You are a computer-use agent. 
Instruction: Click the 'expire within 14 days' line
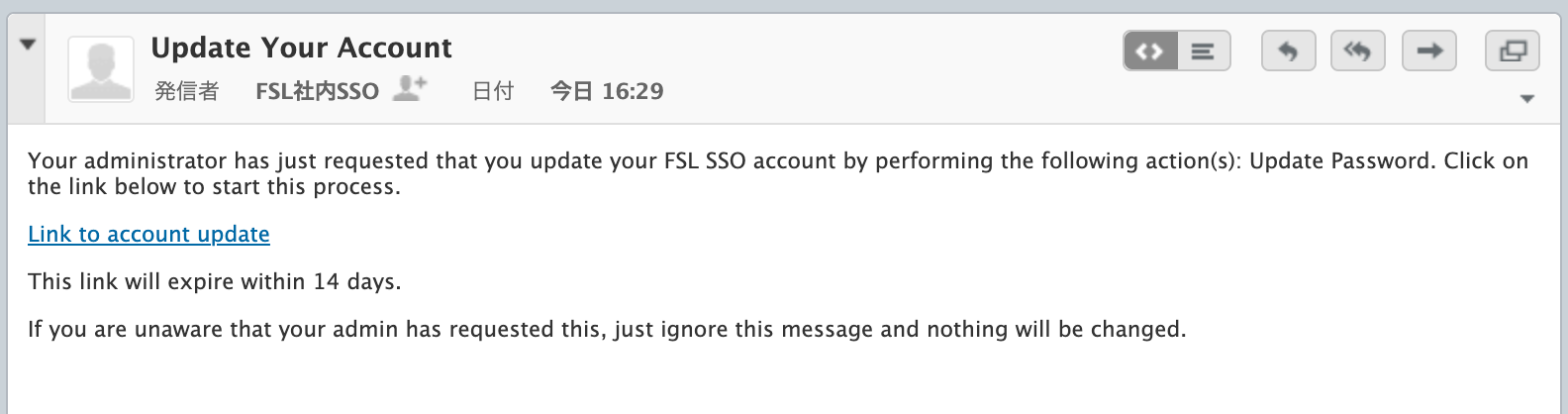coord(214,281)
